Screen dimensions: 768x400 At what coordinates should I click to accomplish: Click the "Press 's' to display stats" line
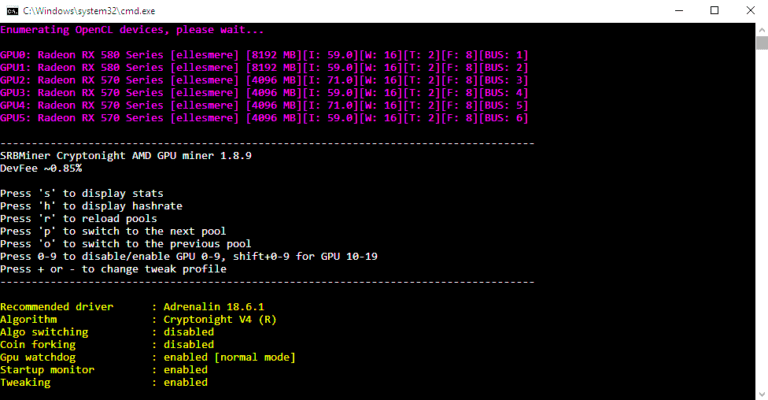82,193
